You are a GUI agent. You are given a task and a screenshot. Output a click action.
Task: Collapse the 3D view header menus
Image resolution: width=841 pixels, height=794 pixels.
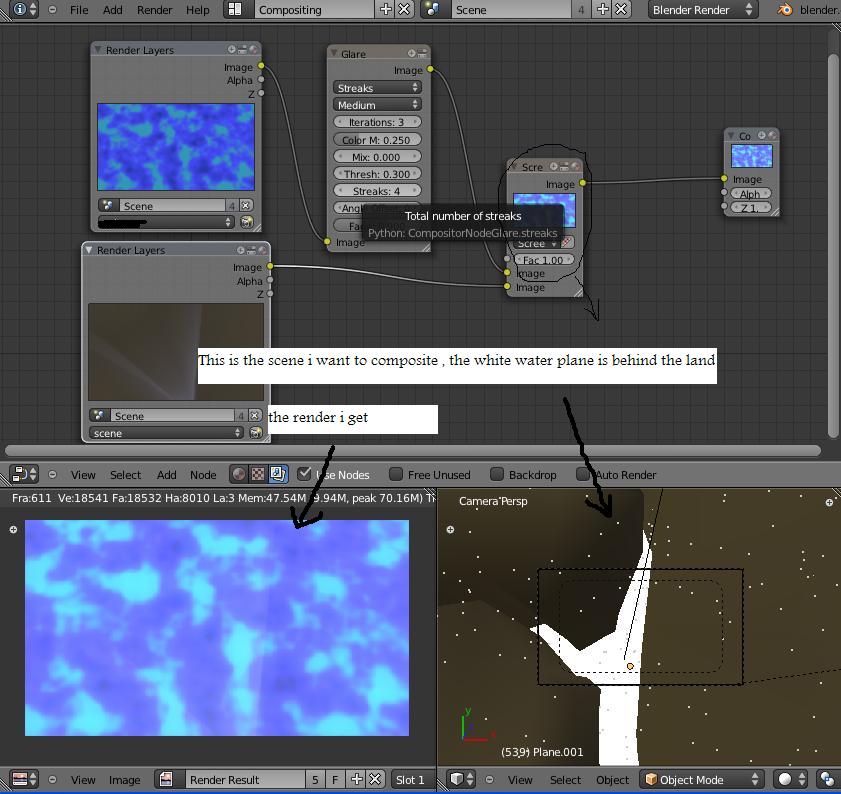tap(489, 779)
